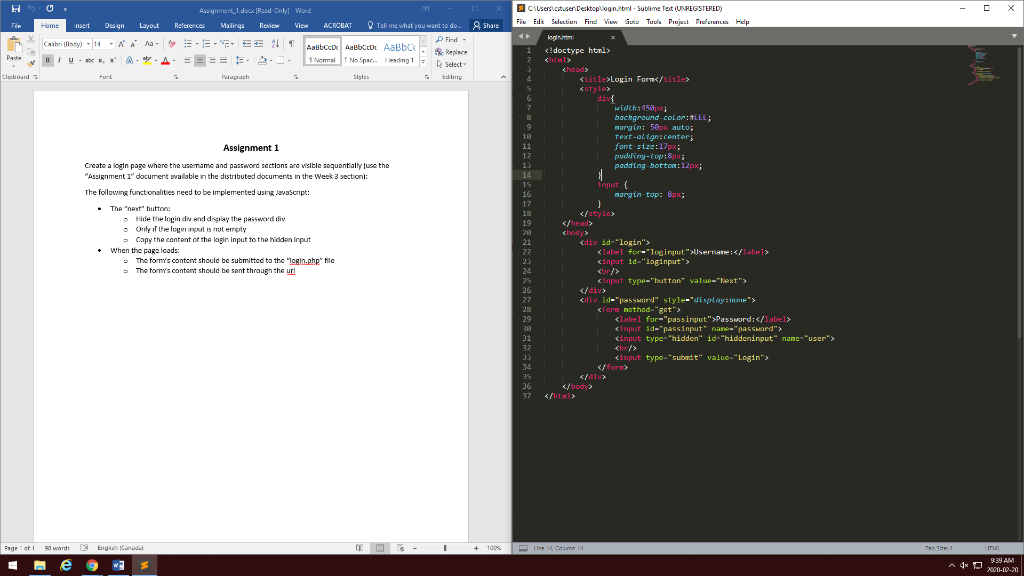Click the Align Right icon

212,61
